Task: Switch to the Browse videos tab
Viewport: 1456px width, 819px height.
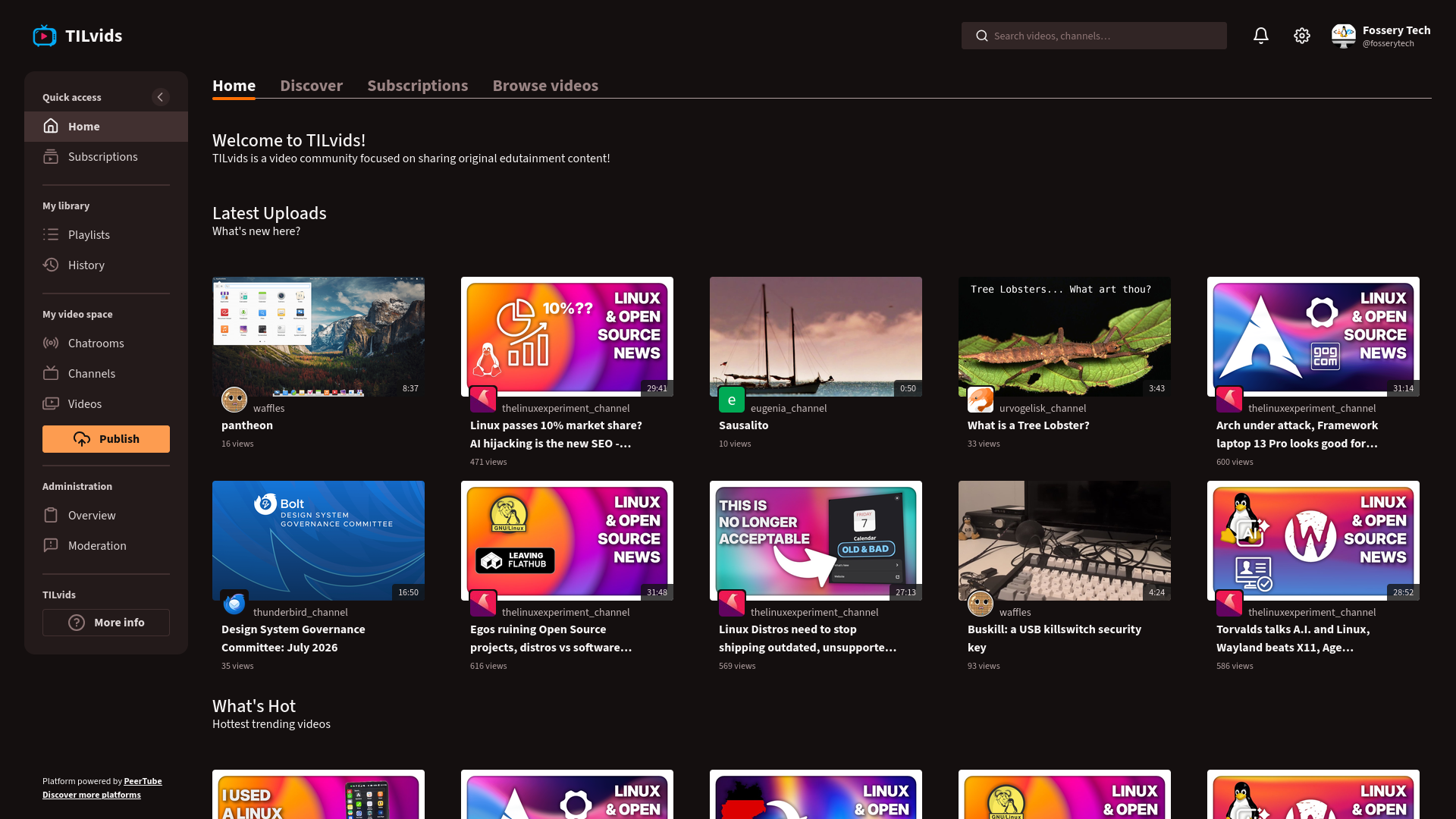Action: tap(545, 86)
